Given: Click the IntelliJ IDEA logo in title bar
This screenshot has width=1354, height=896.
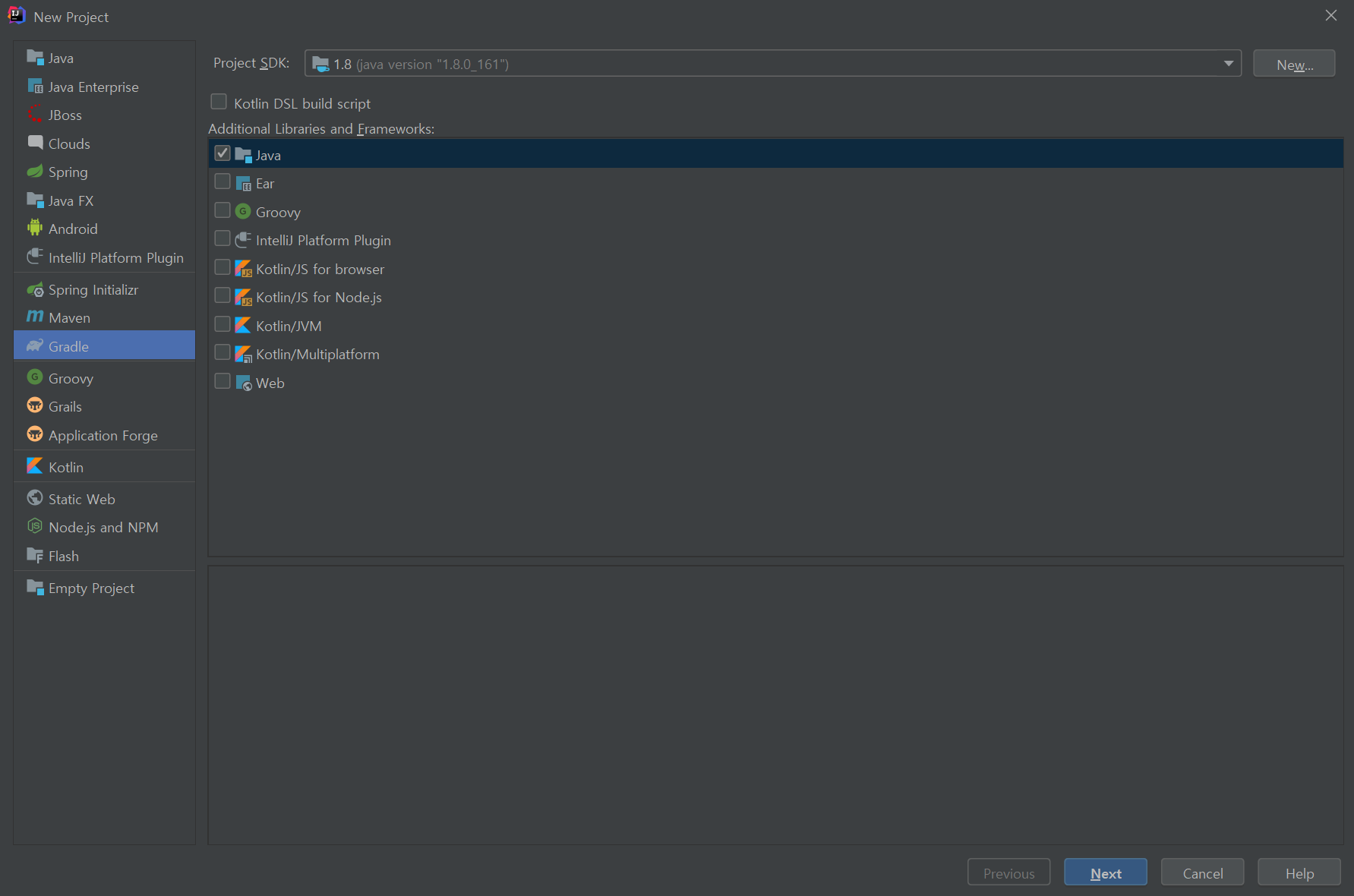Looking at the screenshot, I should (16, 15).
